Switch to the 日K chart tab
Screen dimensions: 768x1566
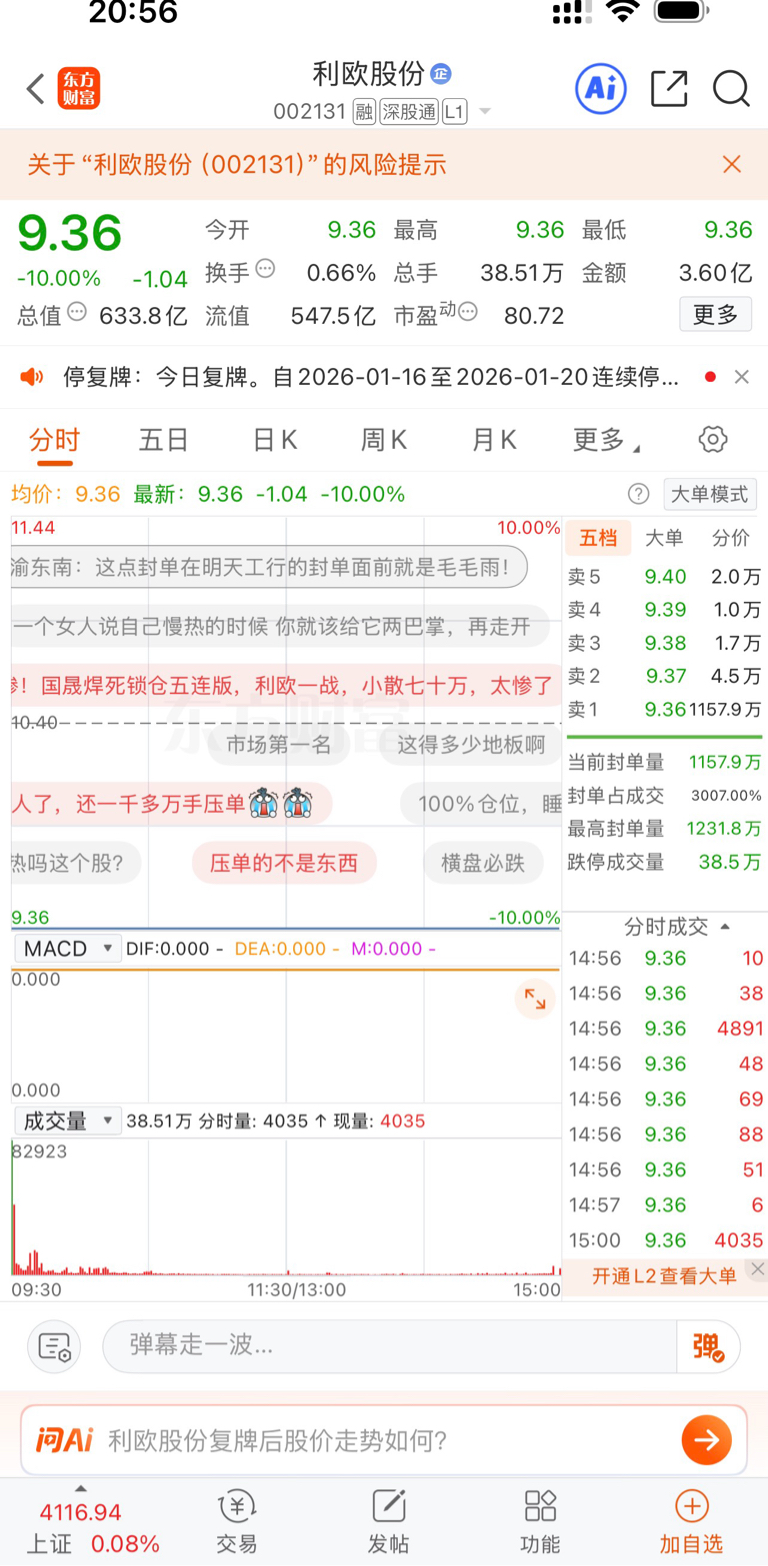point(274,440)
